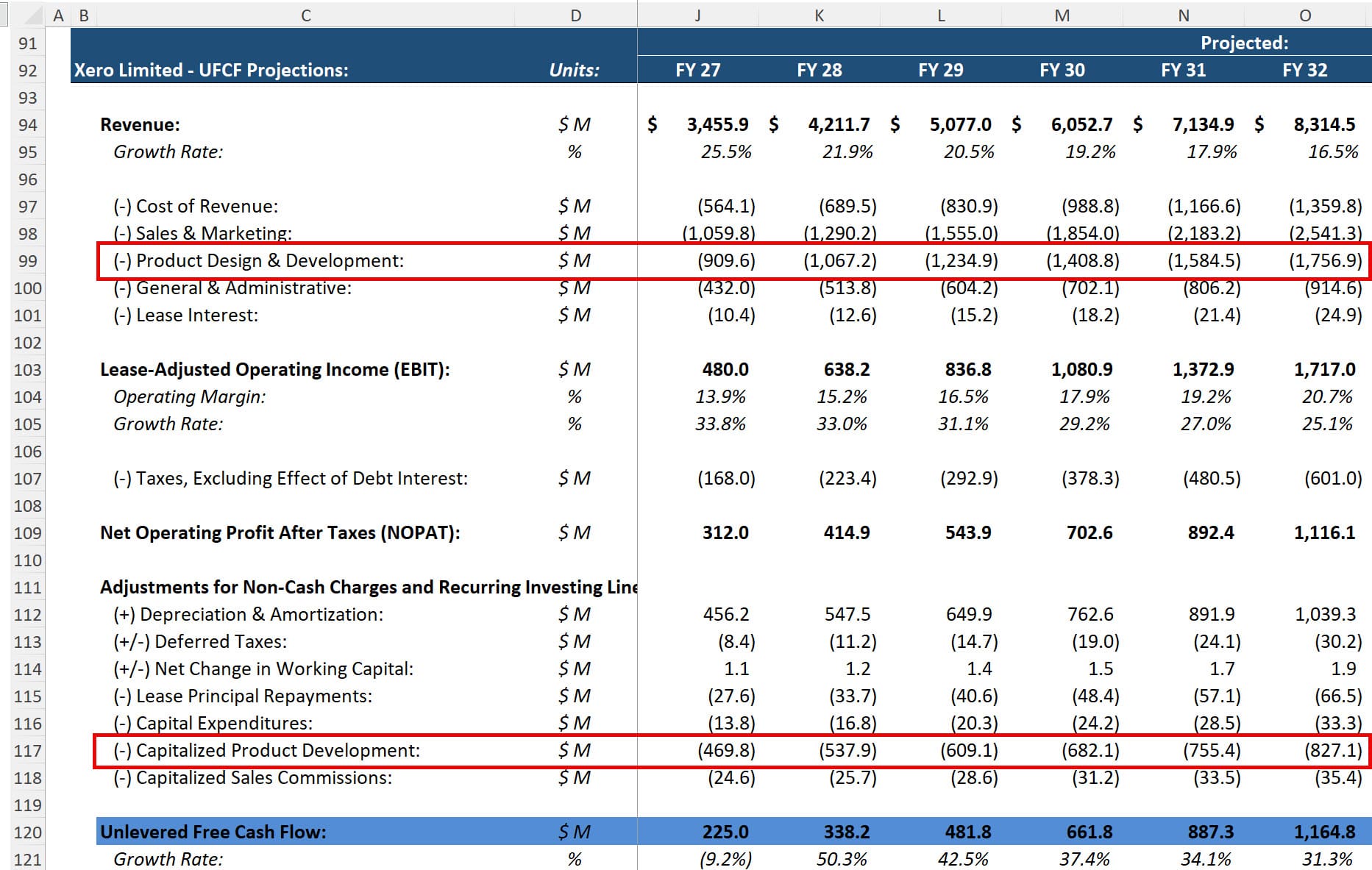Select lease interest value (24.9)
The height and width of the screenshot is (870, 1372).
pyautogui.click(x=1338, y=315)
